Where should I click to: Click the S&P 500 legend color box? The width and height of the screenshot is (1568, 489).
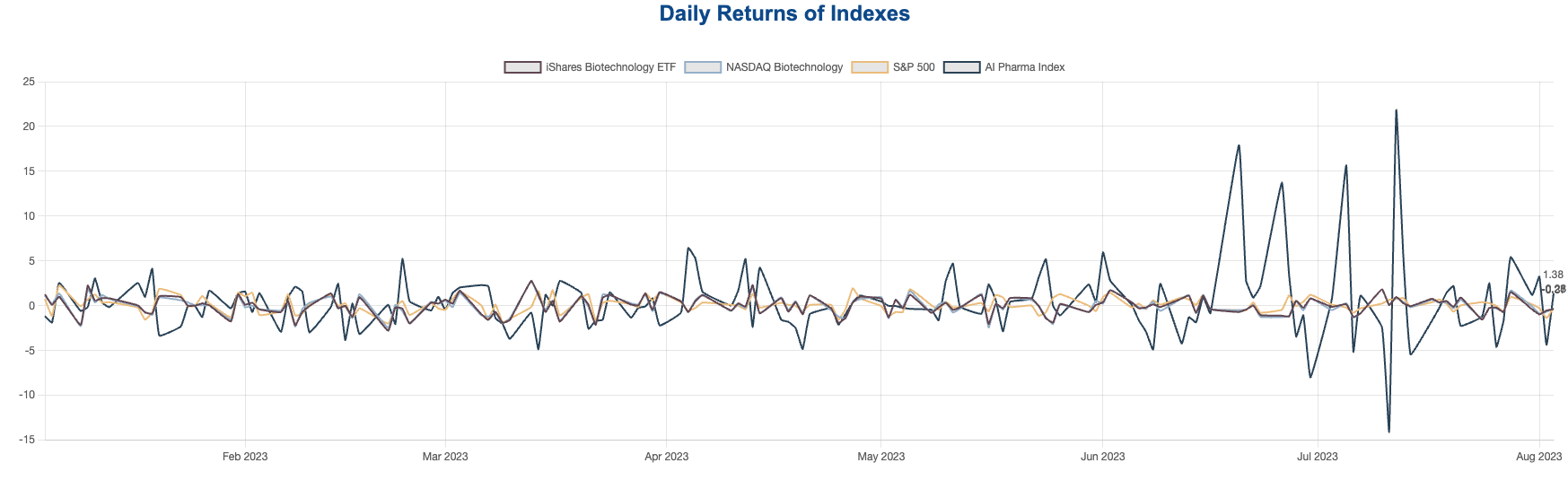(869, 67)
